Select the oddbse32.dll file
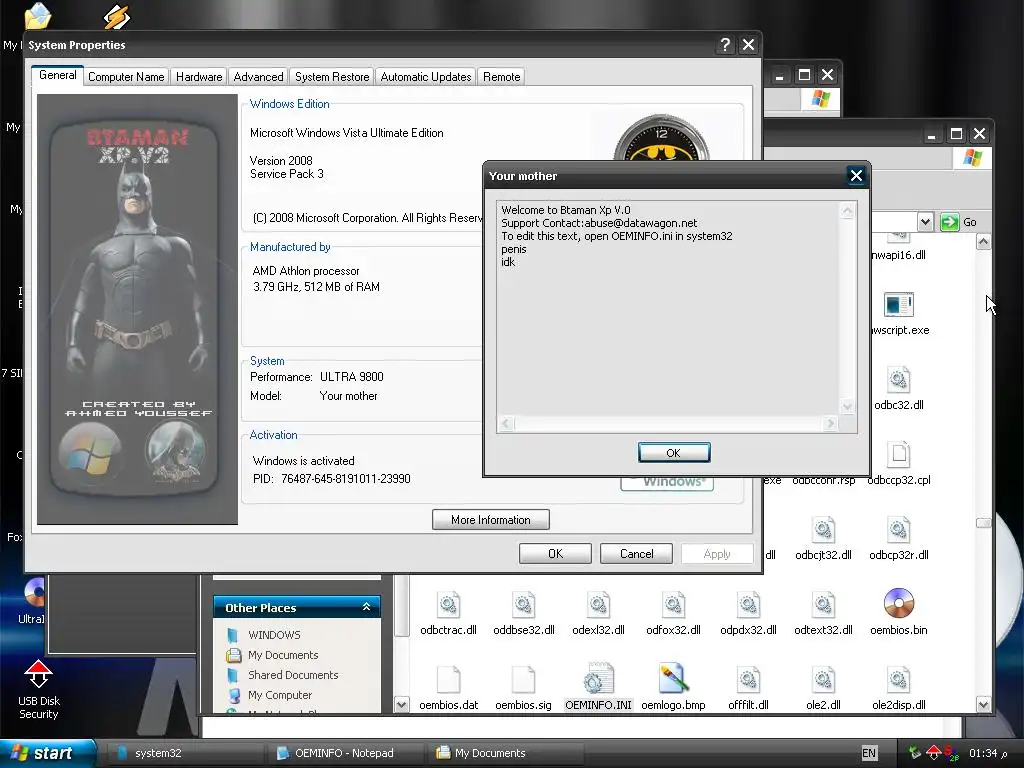Image resolution: width=1024 pixels, height=768 pixels. 523,613
